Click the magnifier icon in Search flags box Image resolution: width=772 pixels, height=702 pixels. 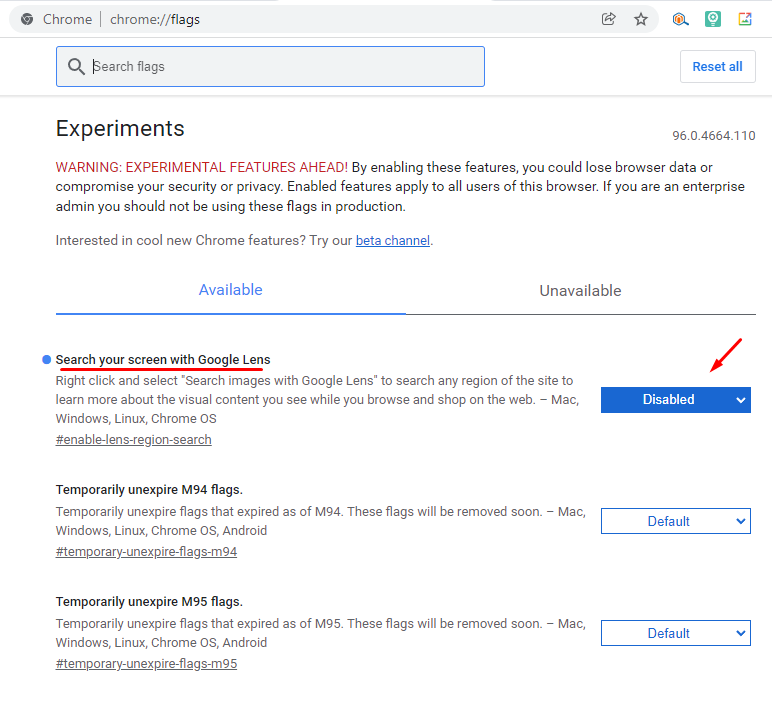pos(76,66)
